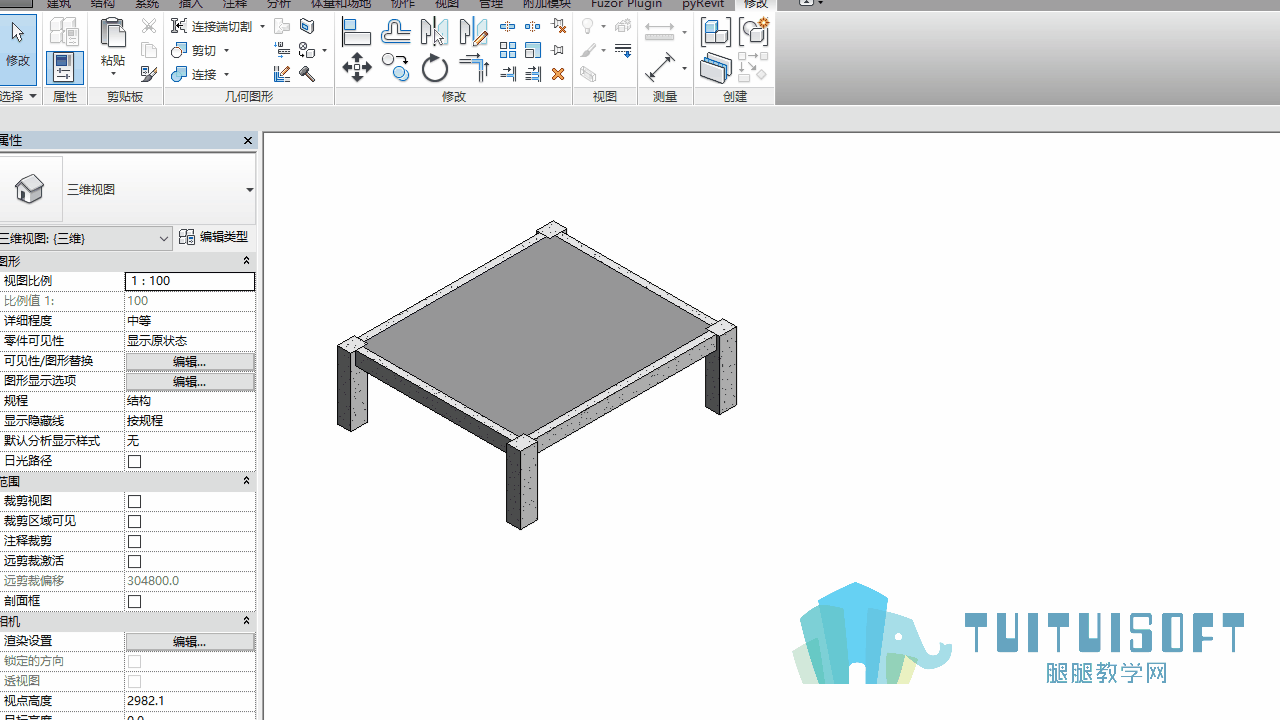Image resolution: width=1280 pixels, height=720 pixels.
Task: Open the 三维视图 type selector dropdown
Action: 249,190
